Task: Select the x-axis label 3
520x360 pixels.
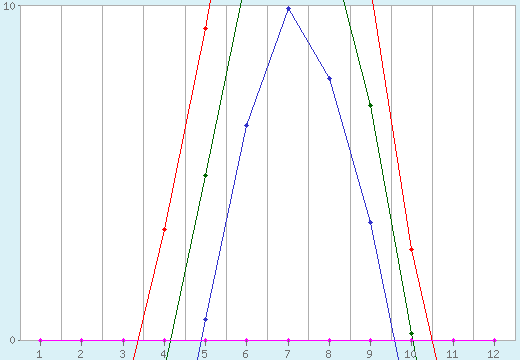Action: [122, 354]
